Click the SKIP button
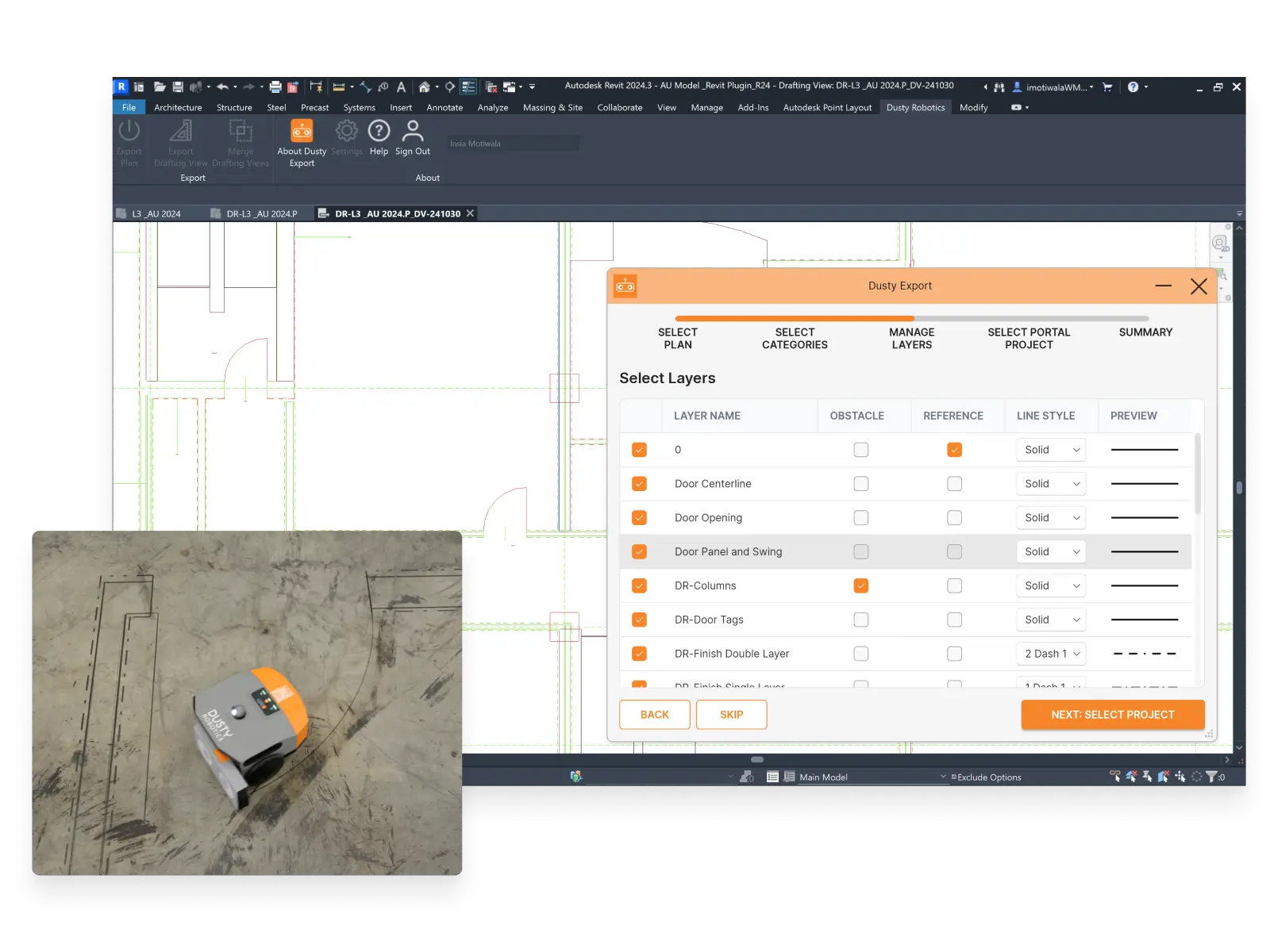The image size is (1270, 952). (x=732, y=715)
